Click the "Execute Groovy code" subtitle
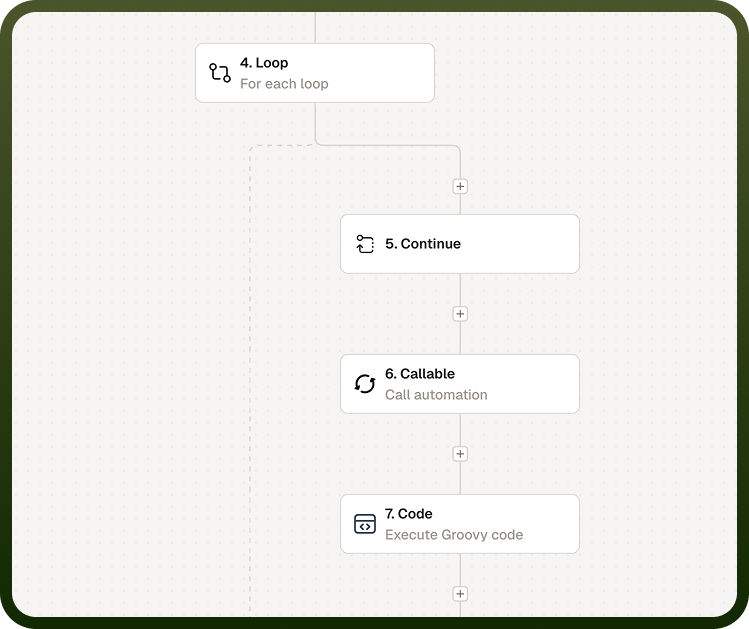 [454, 534]
